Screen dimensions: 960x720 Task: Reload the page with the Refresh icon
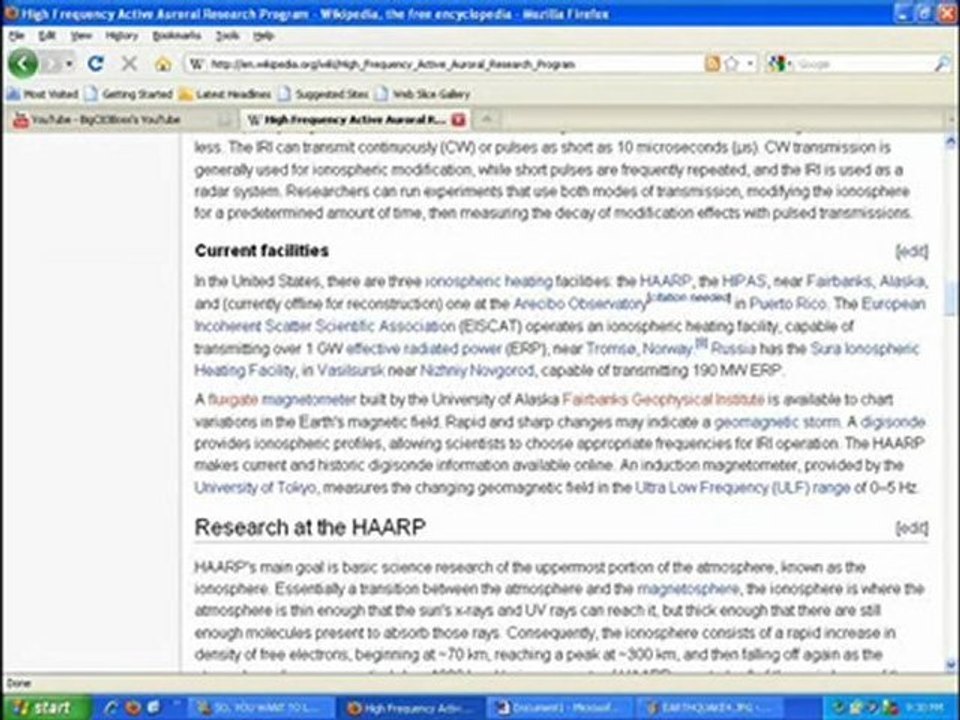[x=96, y=63]
